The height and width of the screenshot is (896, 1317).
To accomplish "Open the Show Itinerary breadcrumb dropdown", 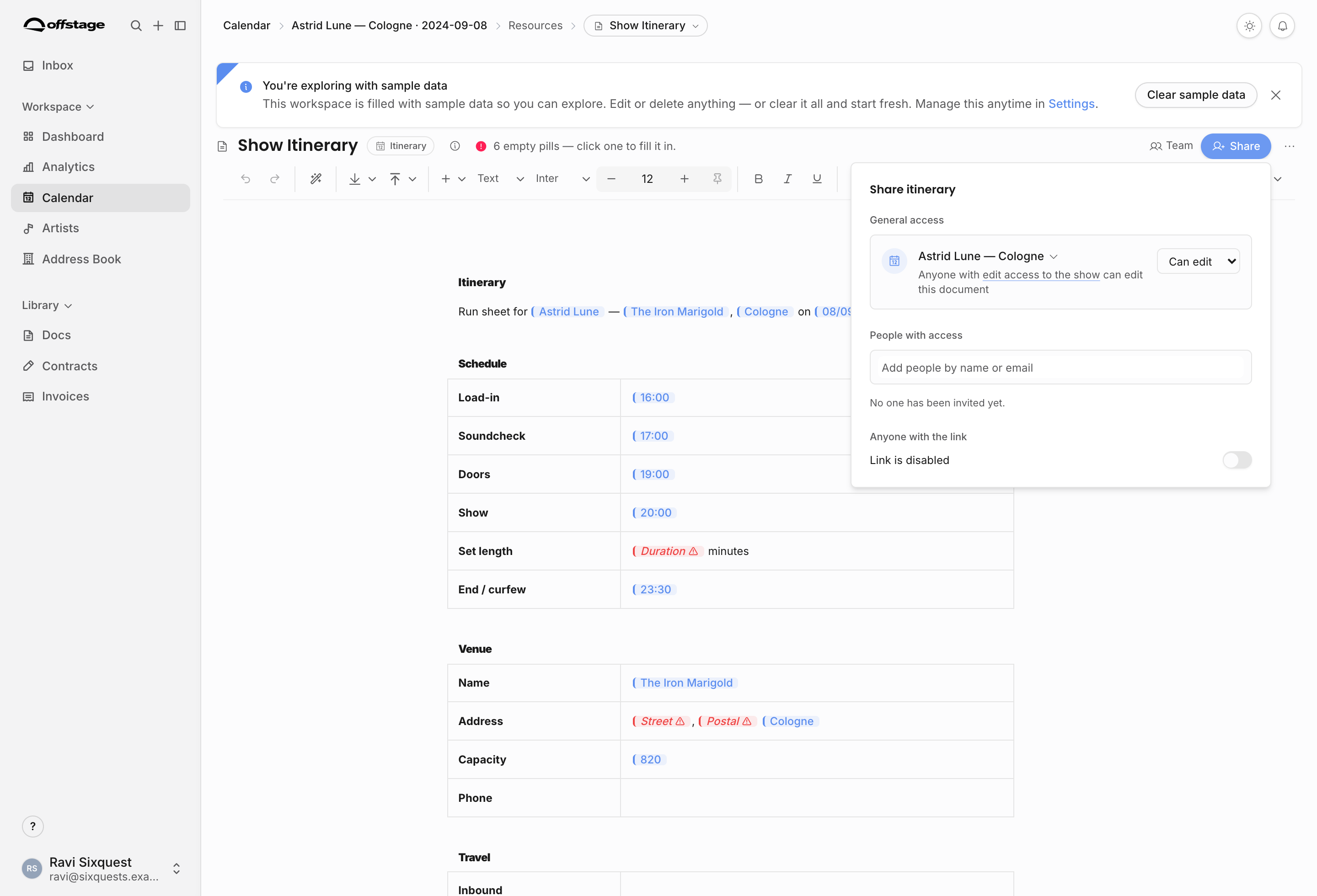I will (x=645, y=26).
